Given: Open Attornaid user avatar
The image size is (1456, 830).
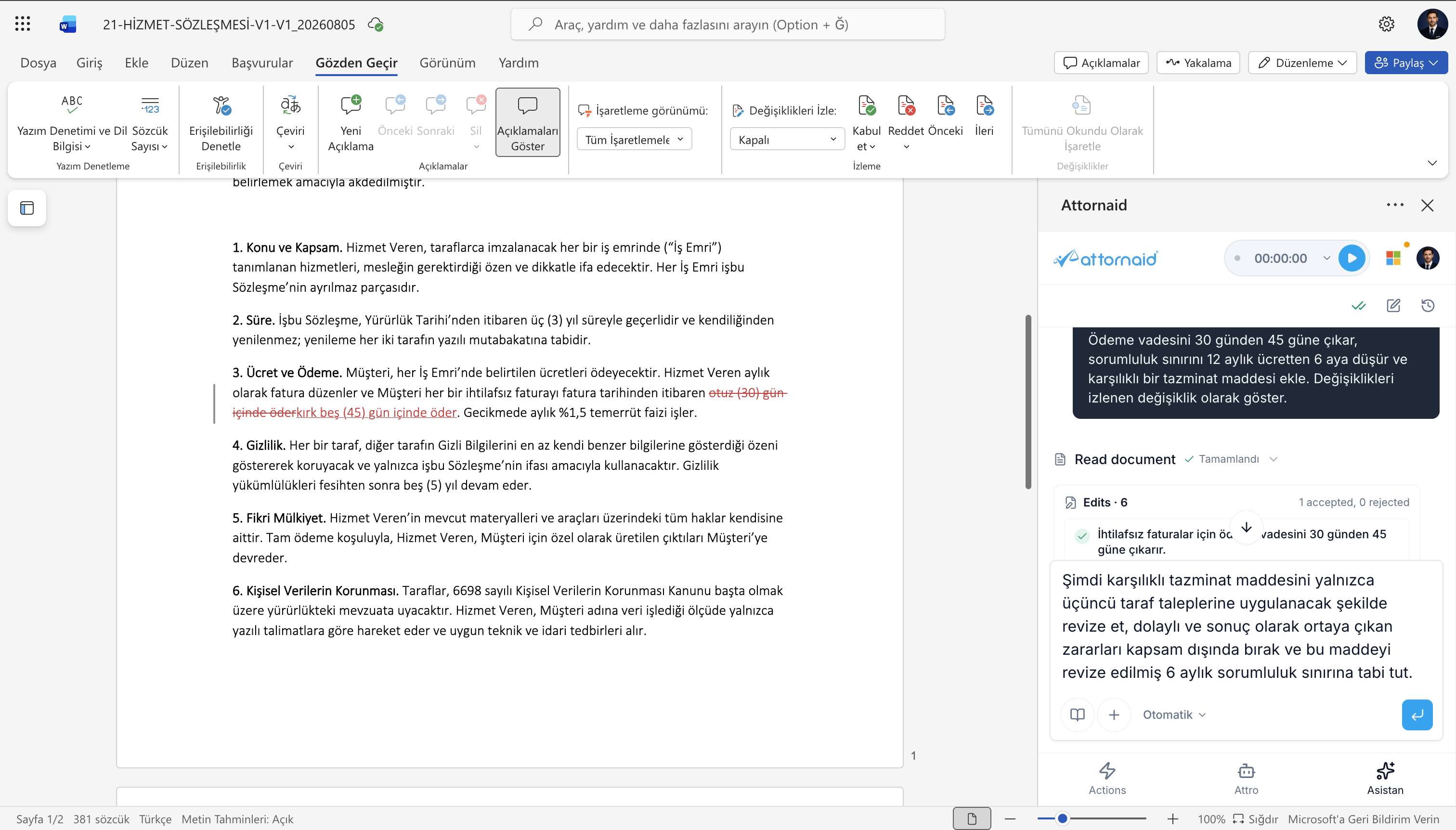Looking at the screenshot, I should 1428,258.
